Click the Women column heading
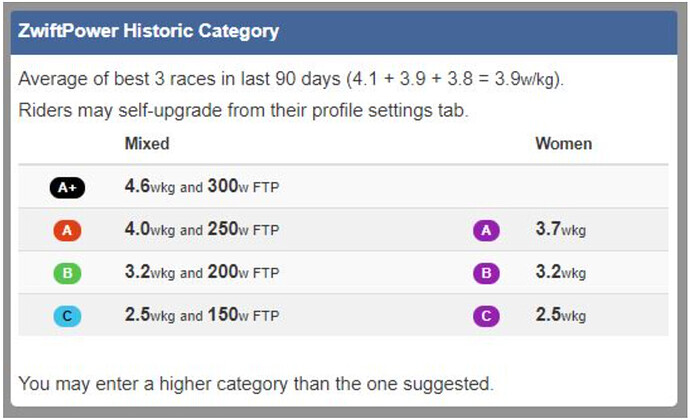Screen dimensions: 690x420 563,144
